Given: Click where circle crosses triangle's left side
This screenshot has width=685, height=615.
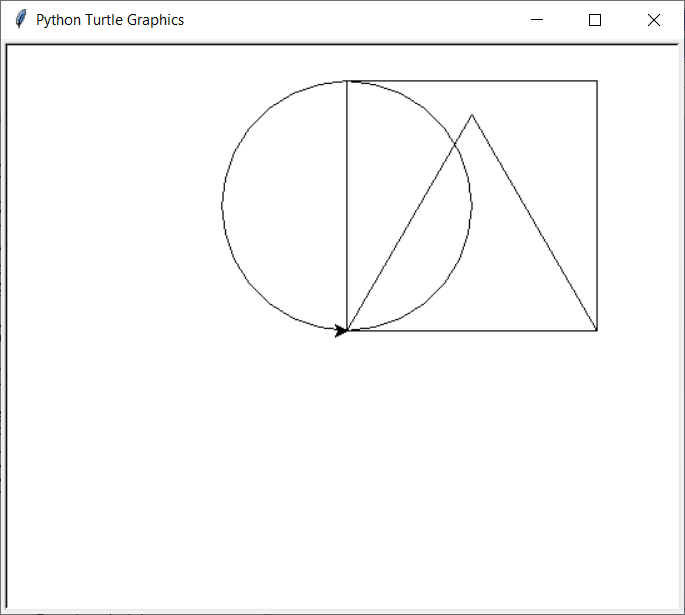Looking at the screenshot, I should [x=455, y=144].
